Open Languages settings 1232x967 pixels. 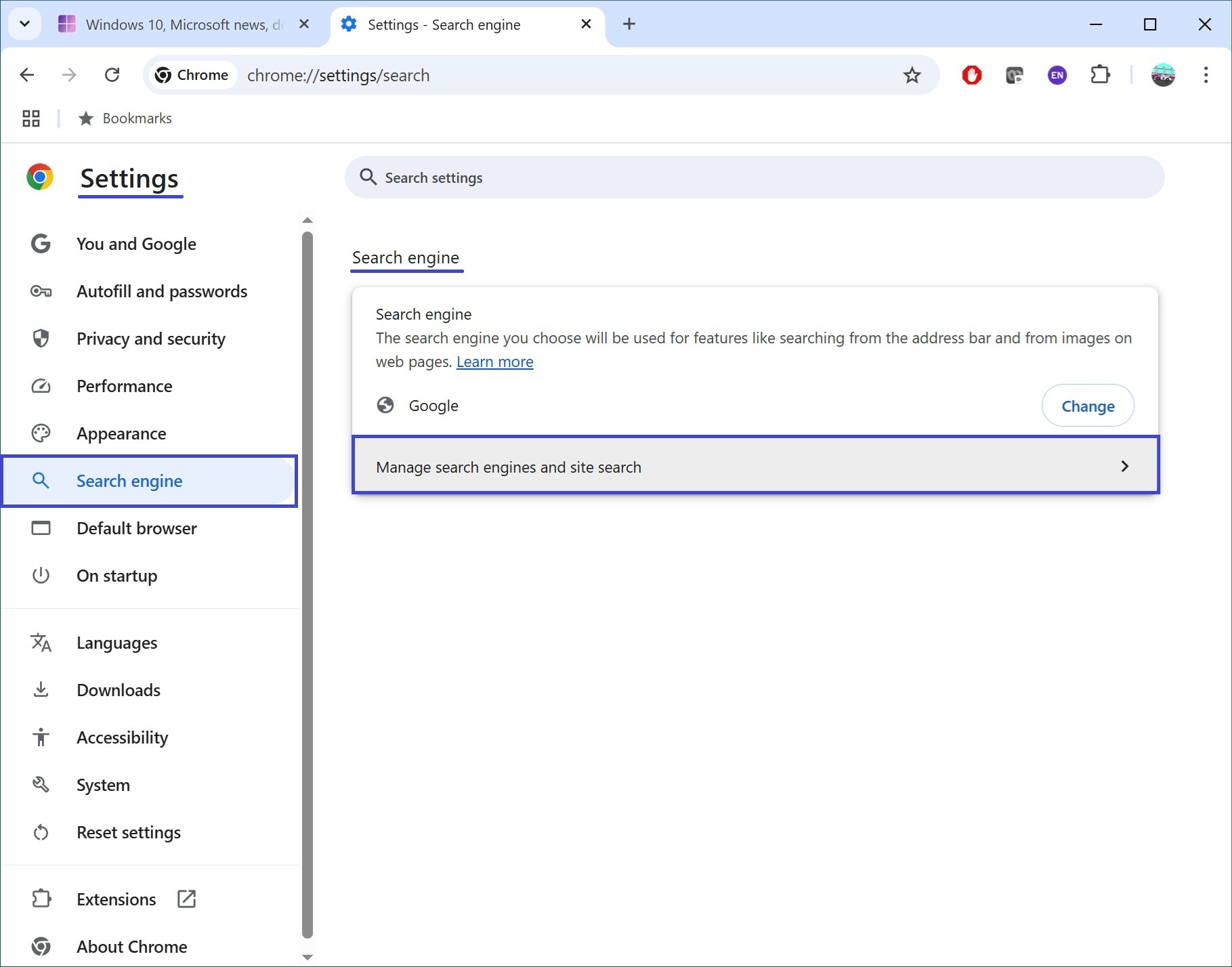(149, 643)
